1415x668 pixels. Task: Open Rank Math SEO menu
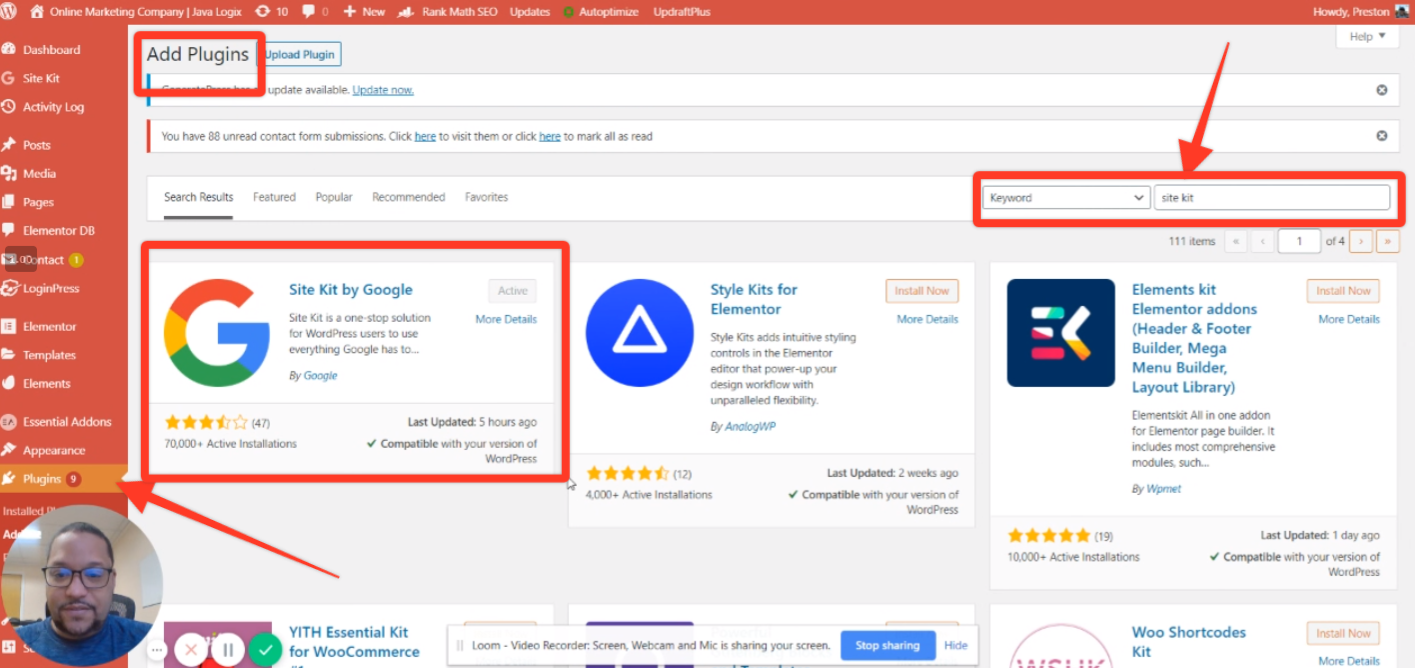click(x=447, y=12)
